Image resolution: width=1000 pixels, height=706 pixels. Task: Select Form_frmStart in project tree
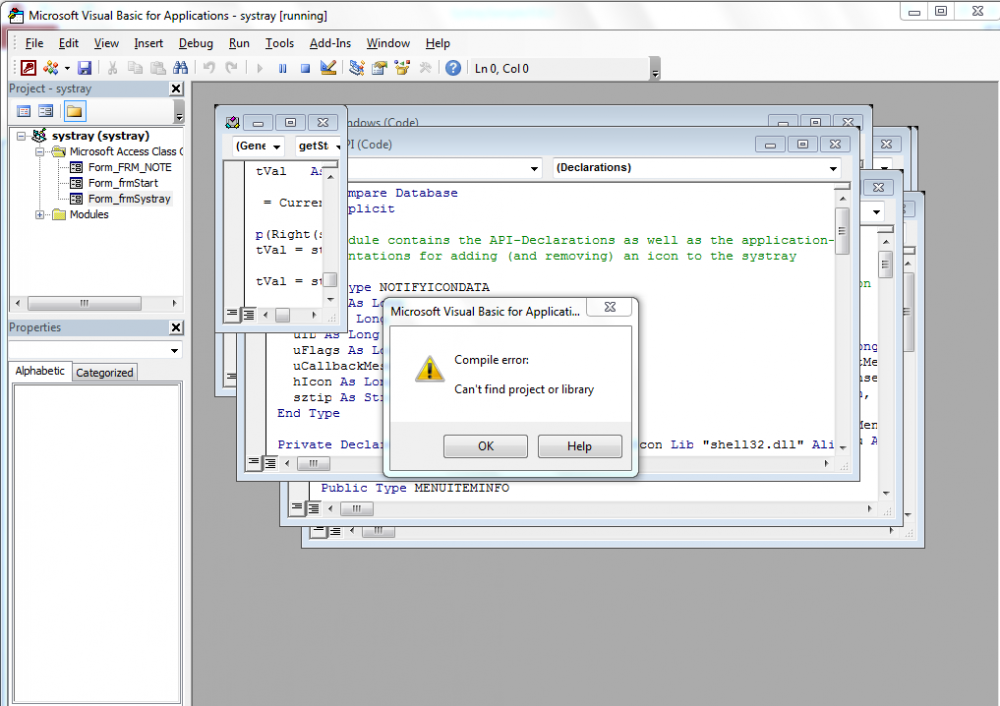click(122, 183)
